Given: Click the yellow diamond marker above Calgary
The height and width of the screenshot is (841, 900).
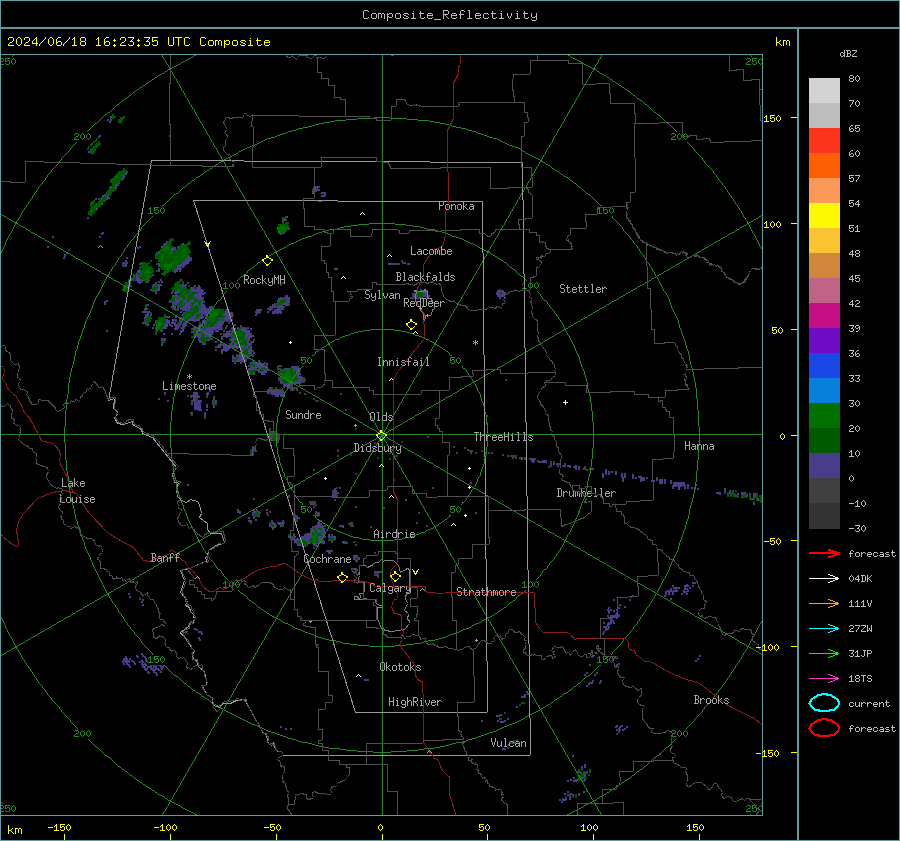Looking at the screenshot, I should click(395, 576).
